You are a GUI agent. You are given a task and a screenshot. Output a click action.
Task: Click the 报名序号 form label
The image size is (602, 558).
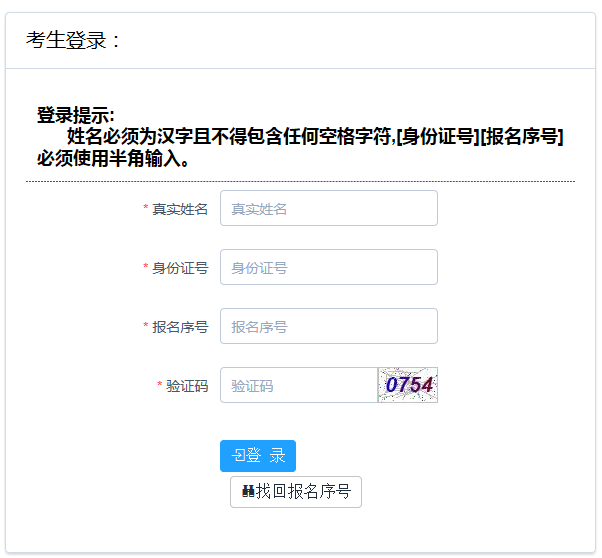pyautogui.click(x=180, y=327)
